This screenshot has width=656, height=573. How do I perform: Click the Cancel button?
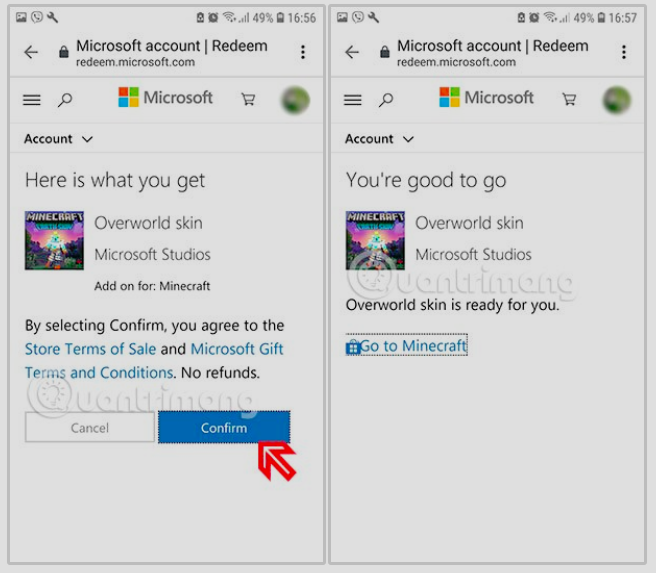pyautogui.click(x=90, y=427)
